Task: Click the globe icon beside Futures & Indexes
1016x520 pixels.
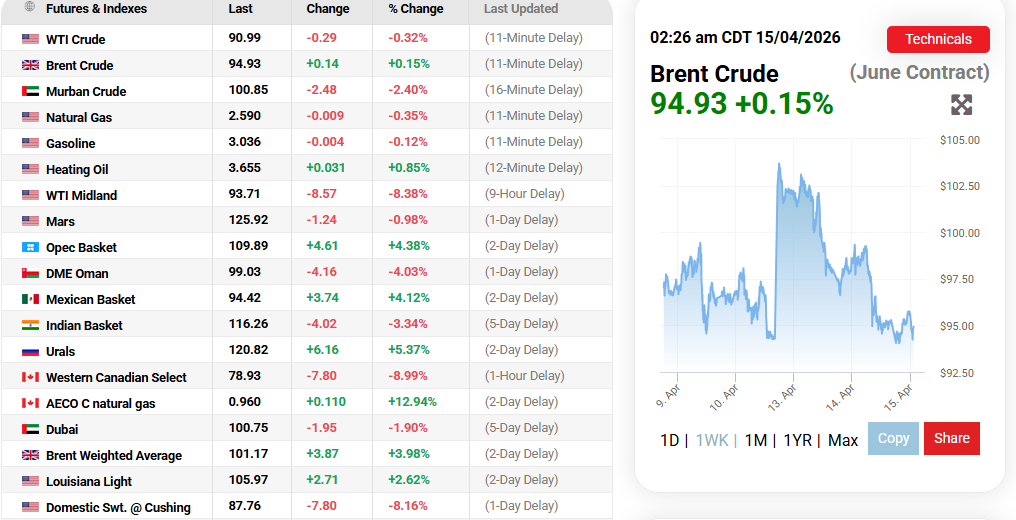Action: point(30,7)
